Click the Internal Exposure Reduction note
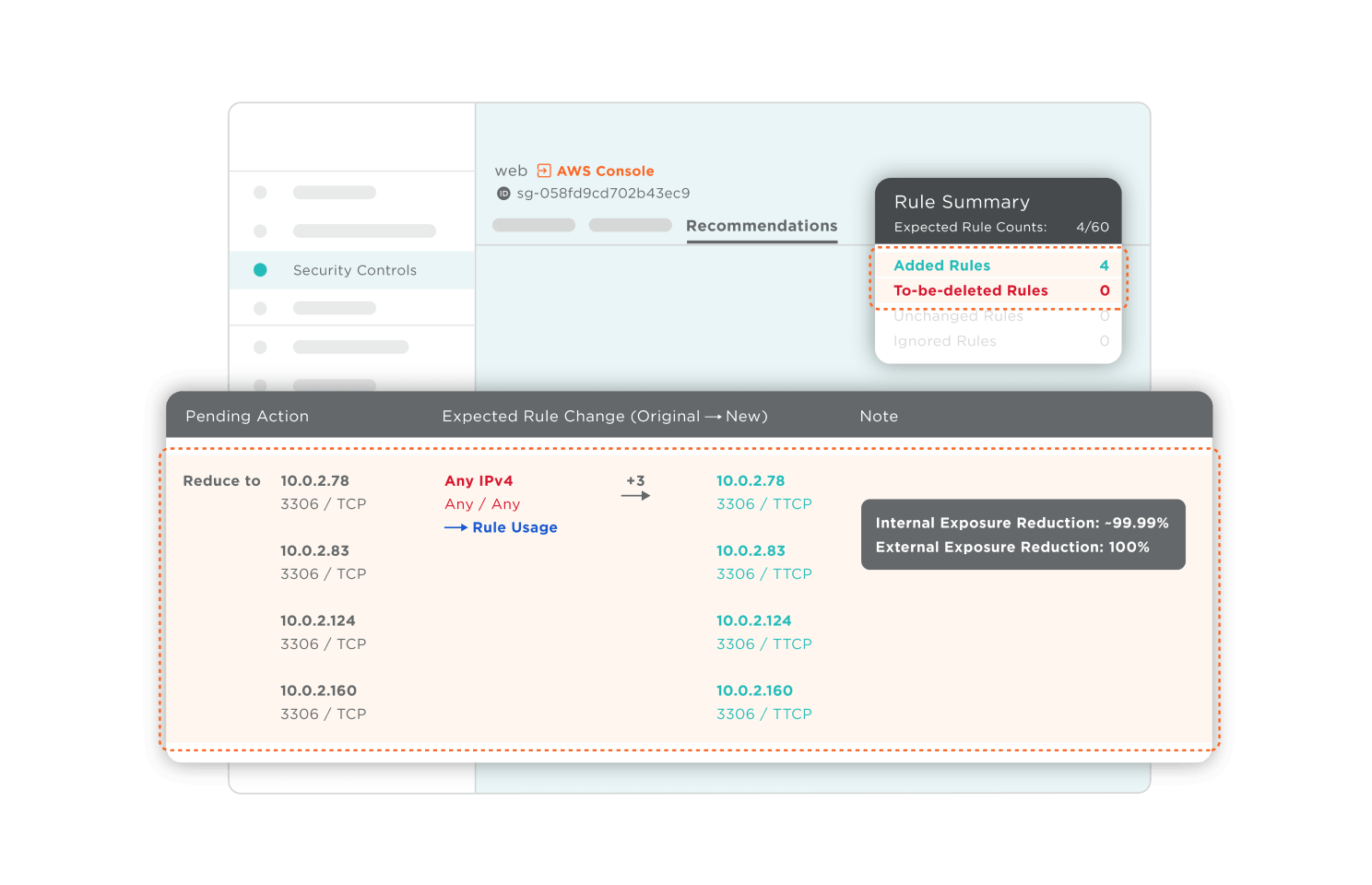 (x=1022, y=523)
